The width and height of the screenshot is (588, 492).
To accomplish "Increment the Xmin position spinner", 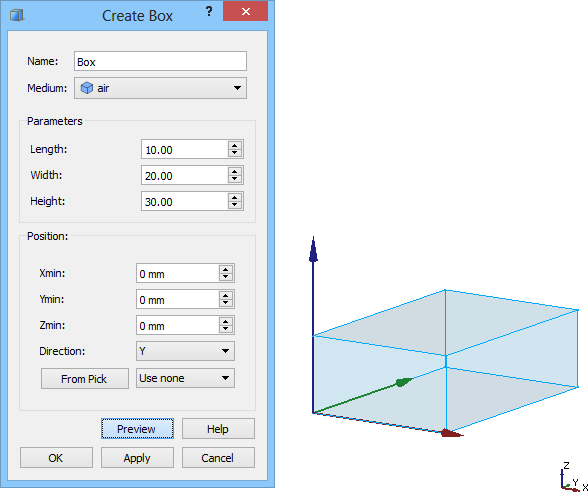I will click(226, 269).
